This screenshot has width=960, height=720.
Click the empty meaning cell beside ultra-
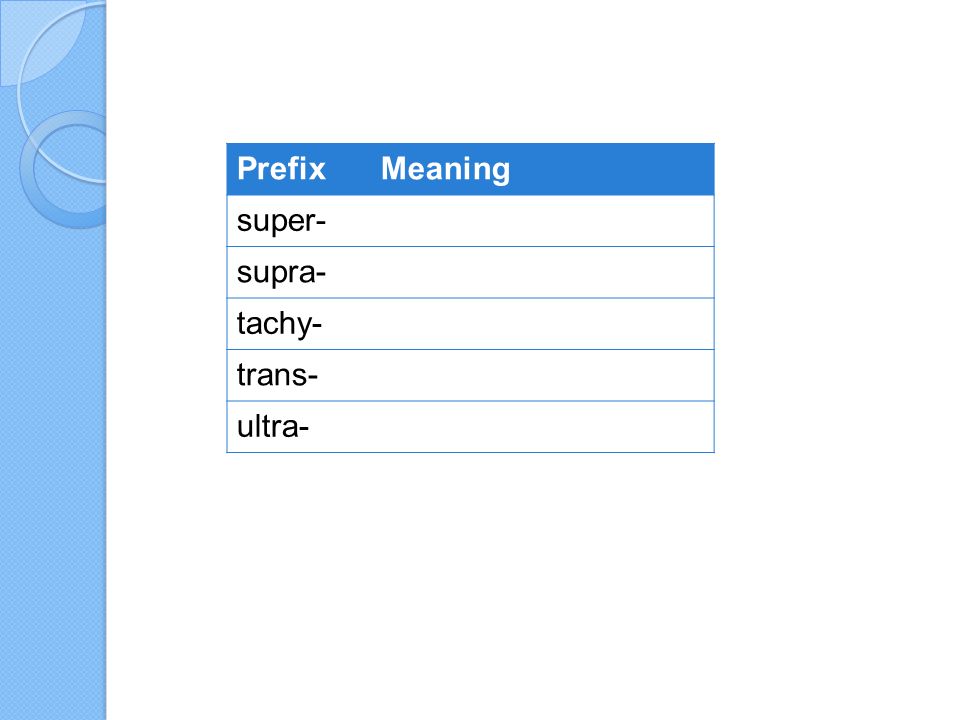point(542,427)
